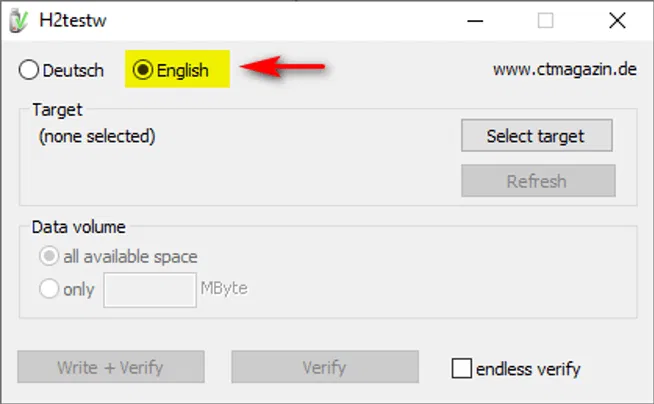Viewport: 654px width, 404px height.
Task: Open the www.ctmagazin.de link
Action: pyautogui.click(x=565, y=69)
